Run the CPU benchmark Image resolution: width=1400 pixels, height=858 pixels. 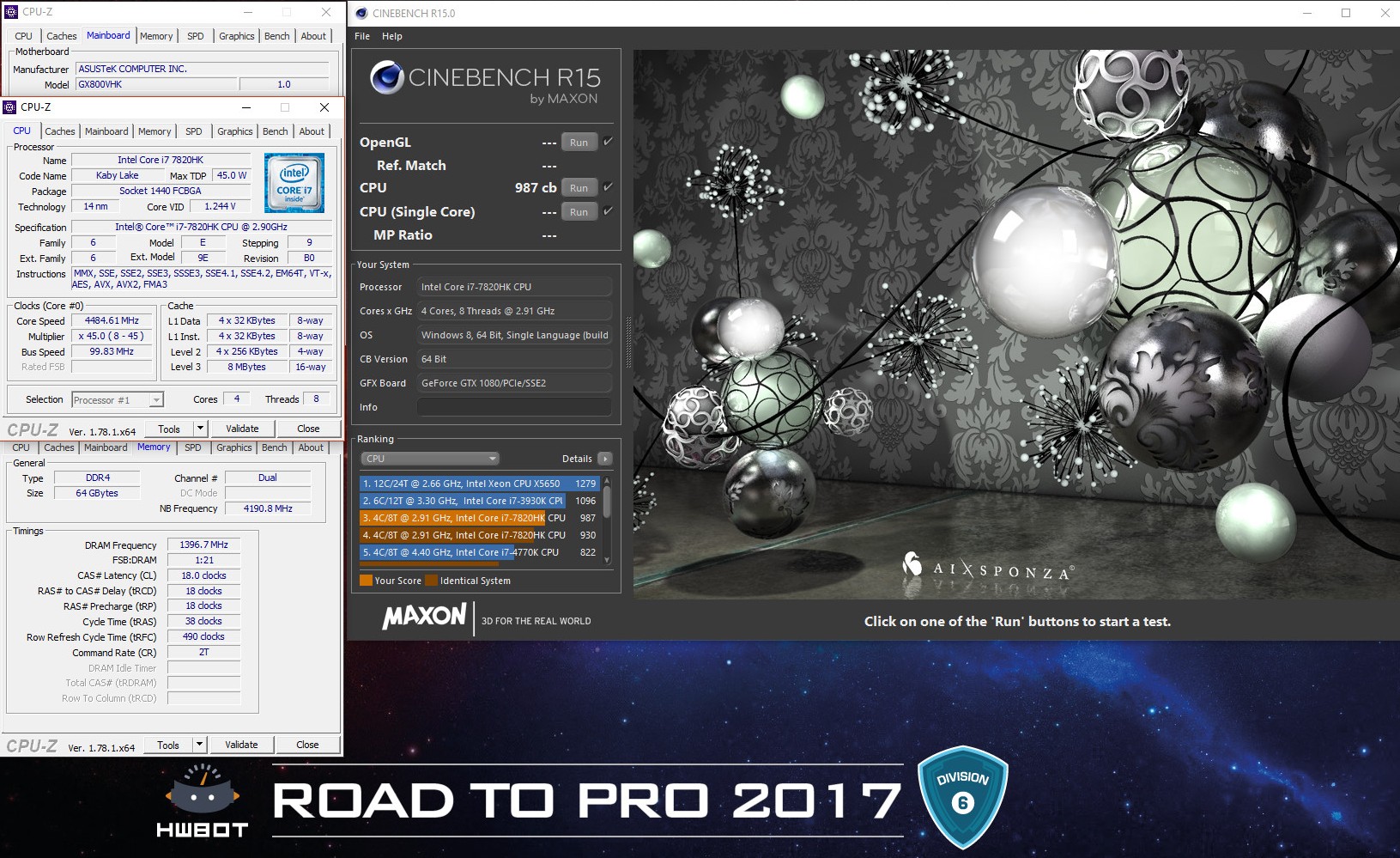tap(579, 188)
